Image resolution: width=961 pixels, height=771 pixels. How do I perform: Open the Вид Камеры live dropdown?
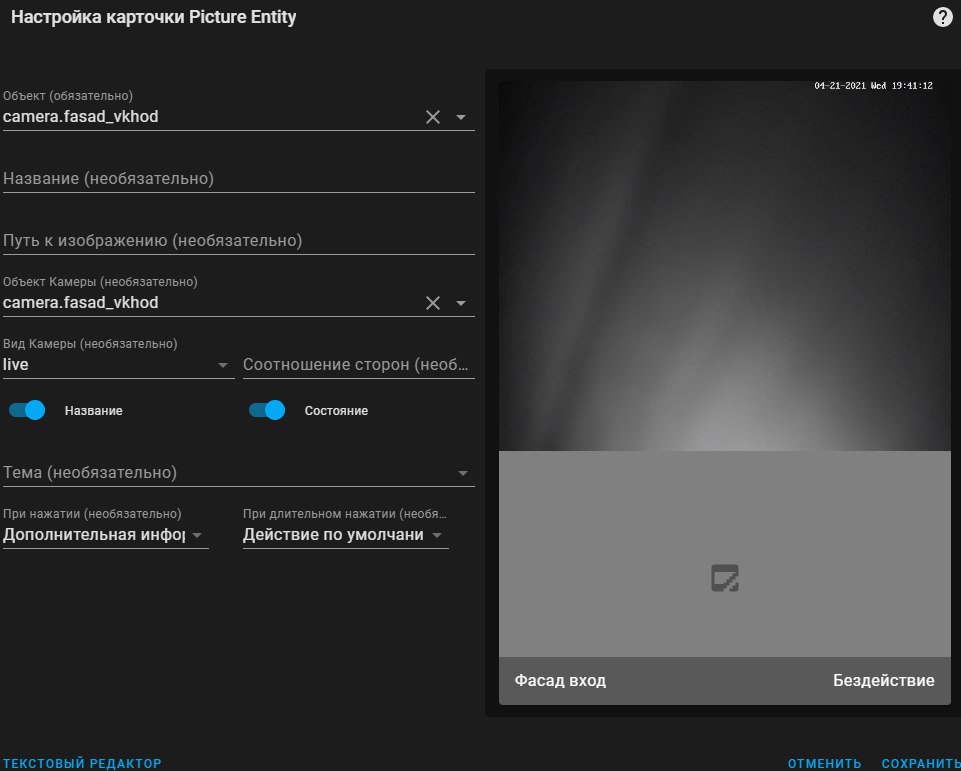pyautogui.click(x=118, y=365)
